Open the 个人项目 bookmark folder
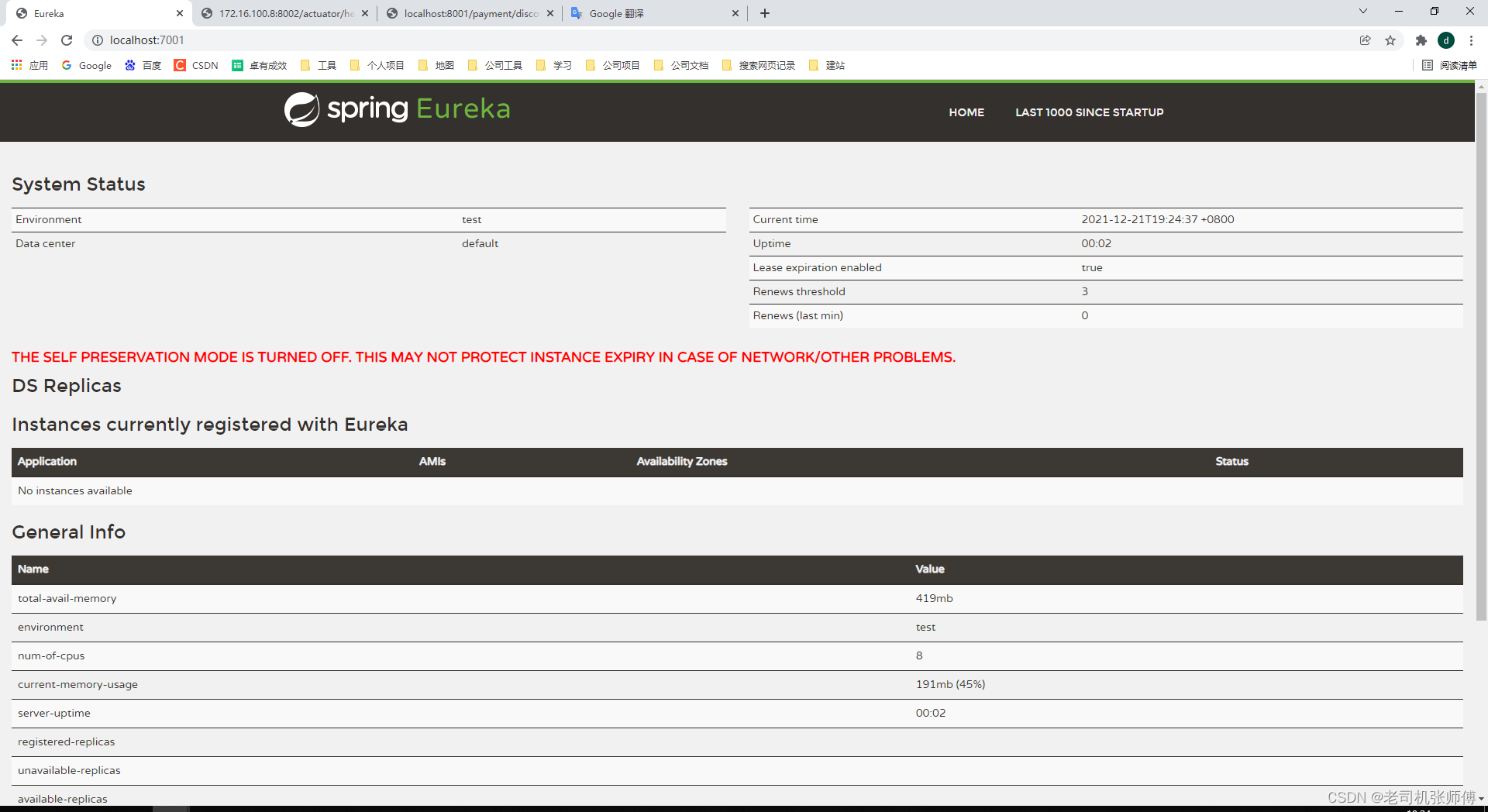The image size is (1488, 812). (x=377, y=65)
